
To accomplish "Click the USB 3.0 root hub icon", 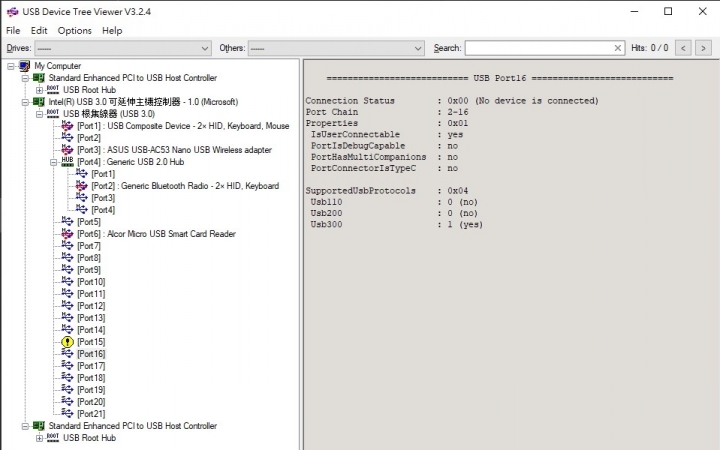I will pos(53,113).
